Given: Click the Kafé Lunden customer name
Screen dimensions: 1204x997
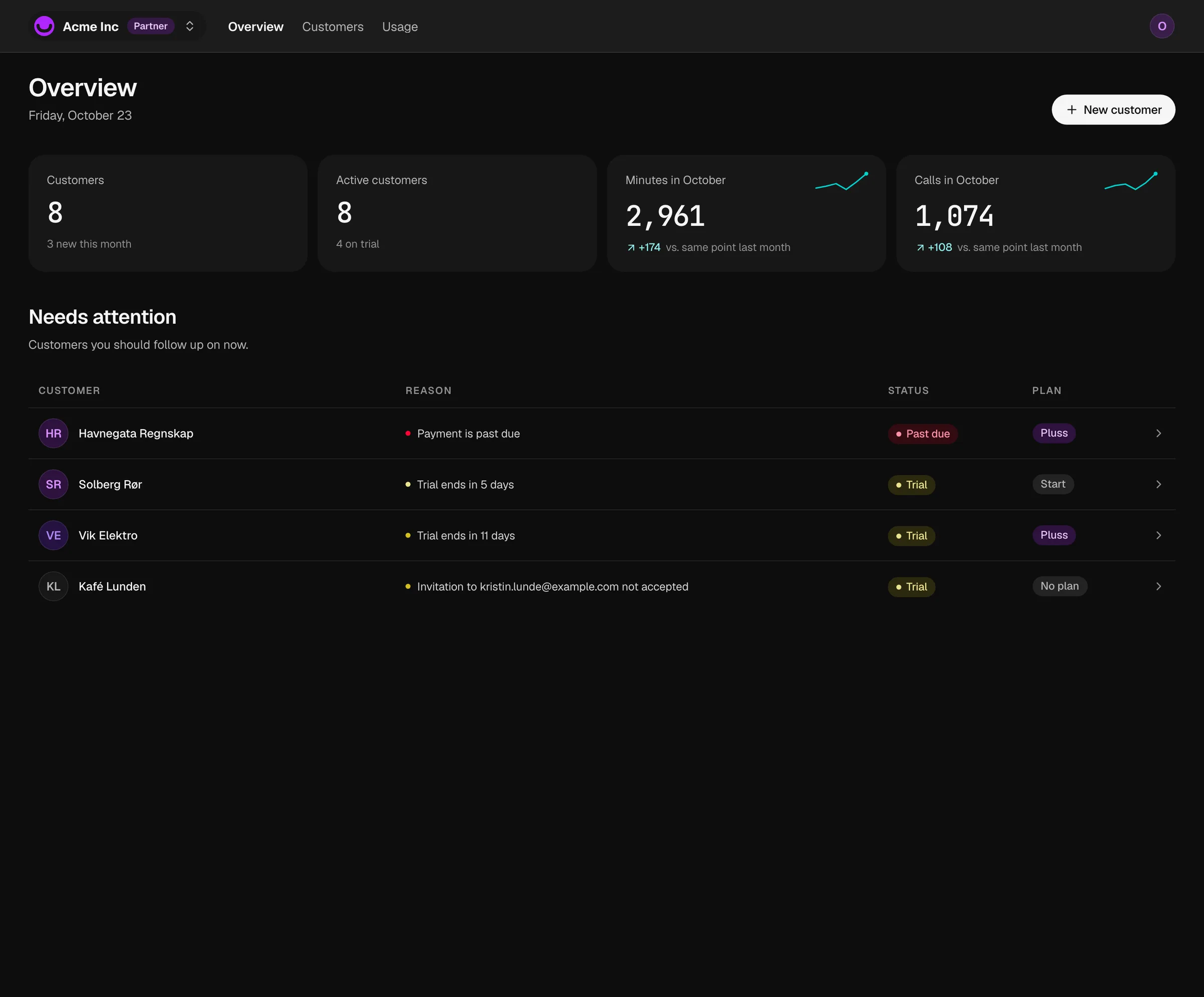Looking at the screenshot, I should [x=112, y=587].
